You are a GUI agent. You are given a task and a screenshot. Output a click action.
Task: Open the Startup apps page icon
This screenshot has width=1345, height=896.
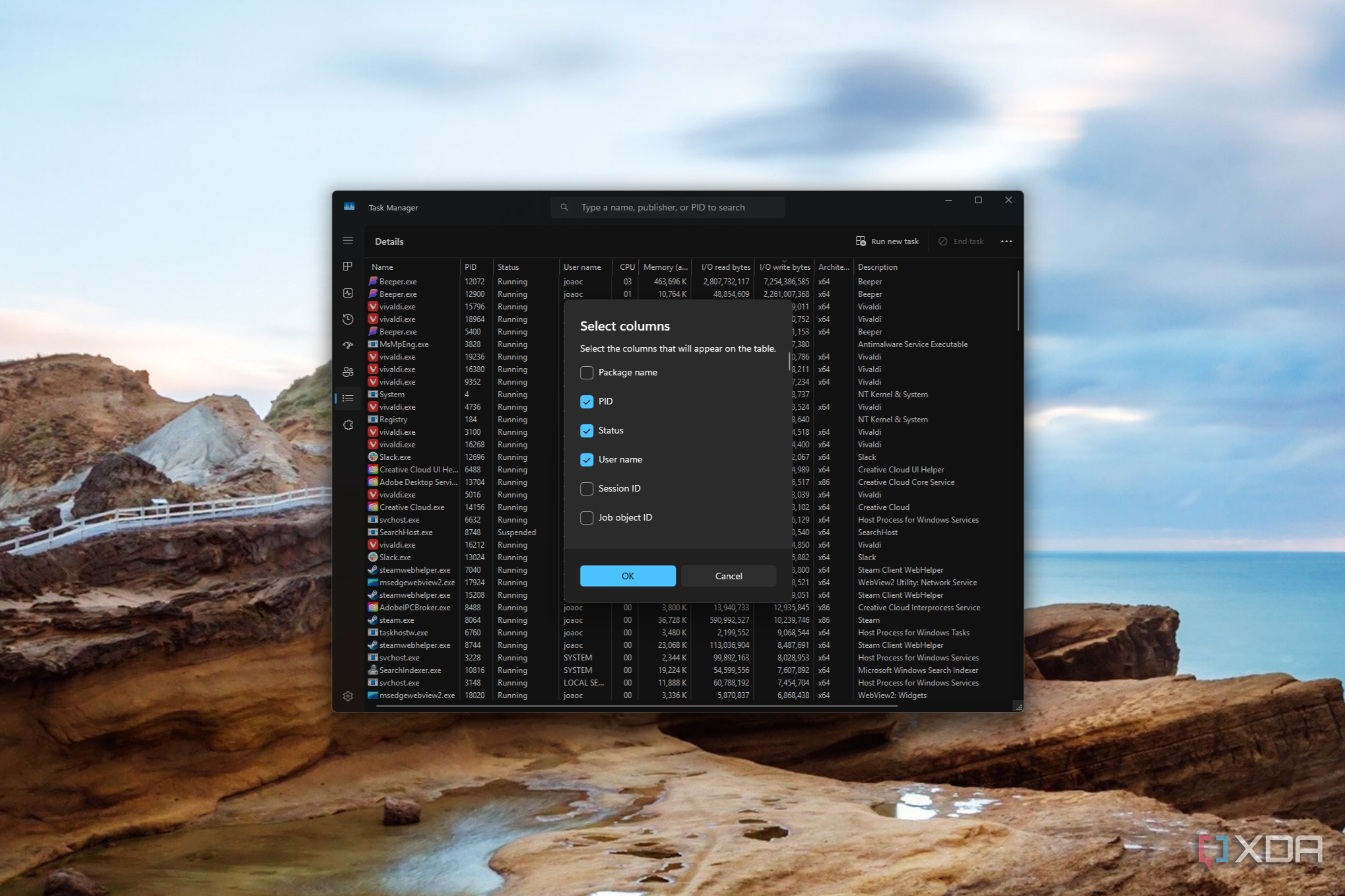[348, 346]
